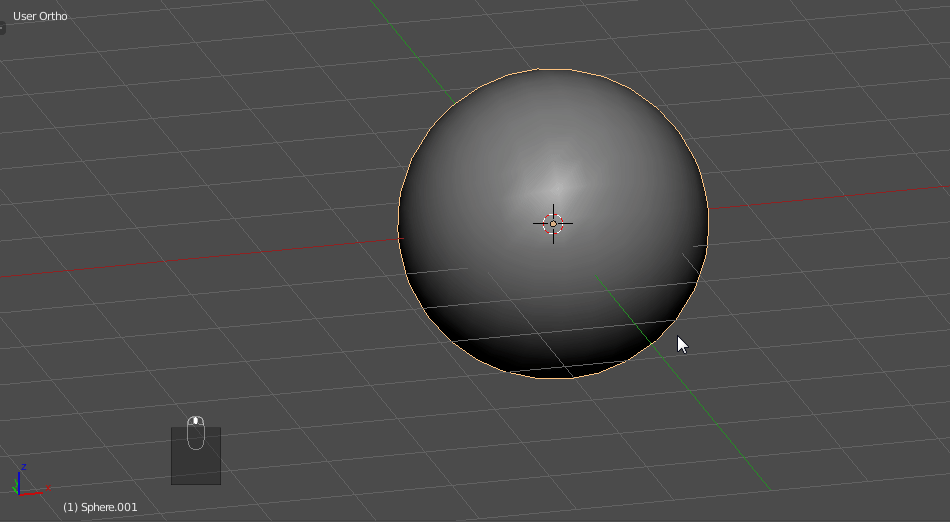Click the orange outline at the sphere's left edge

click(x=398, y=225)
